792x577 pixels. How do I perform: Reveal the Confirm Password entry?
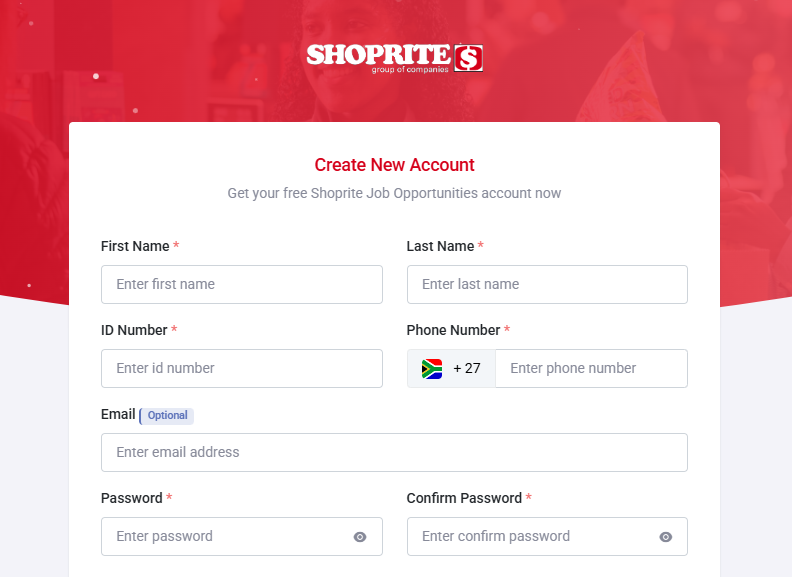[x=665, y=537]
